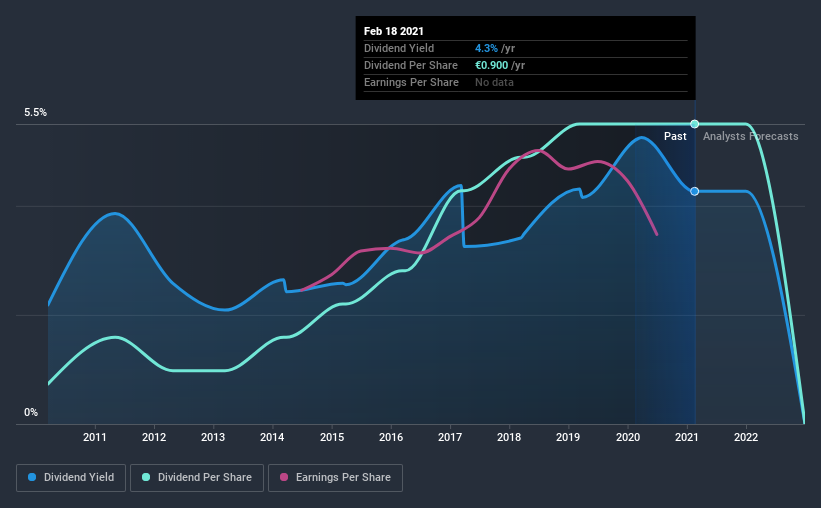Image resolution: width=821 pixels, height=508 pixels.
Task: Click the Feb 18 2021 tooltip date
Action: point(394,31)
